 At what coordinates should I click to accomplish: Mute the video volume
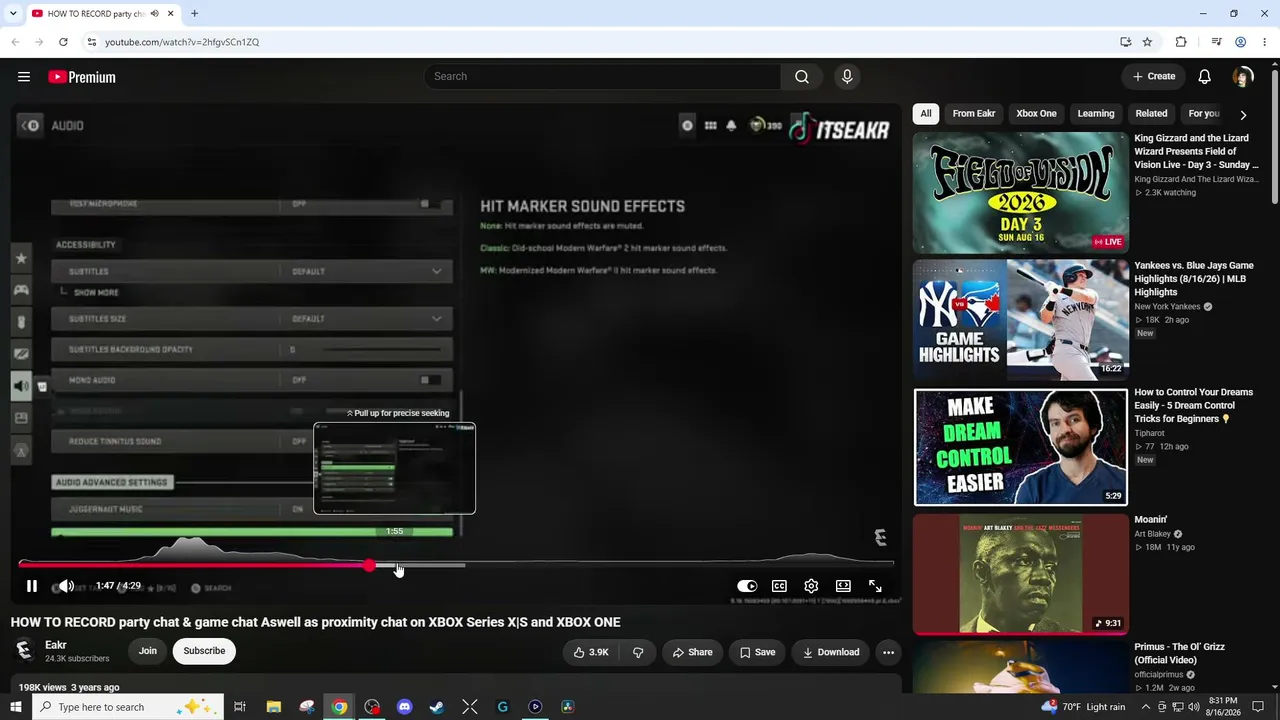click(66, 587)
